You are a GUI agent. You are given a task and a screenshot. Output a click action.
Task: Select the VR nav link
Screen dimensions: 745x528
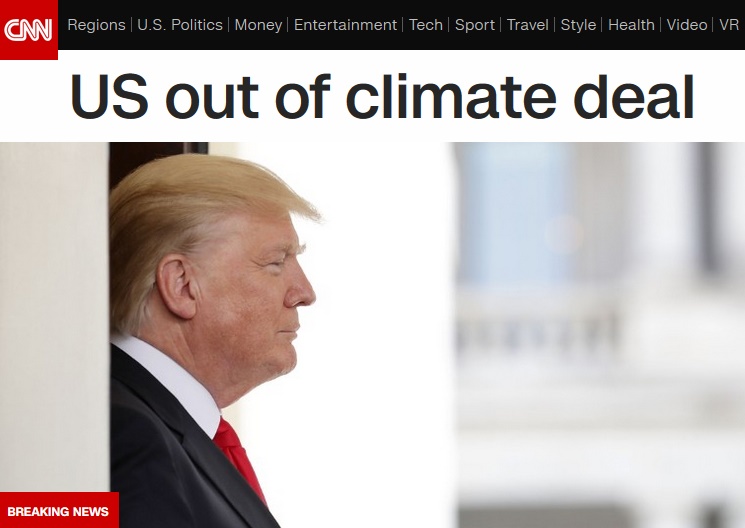coord(729,25)
